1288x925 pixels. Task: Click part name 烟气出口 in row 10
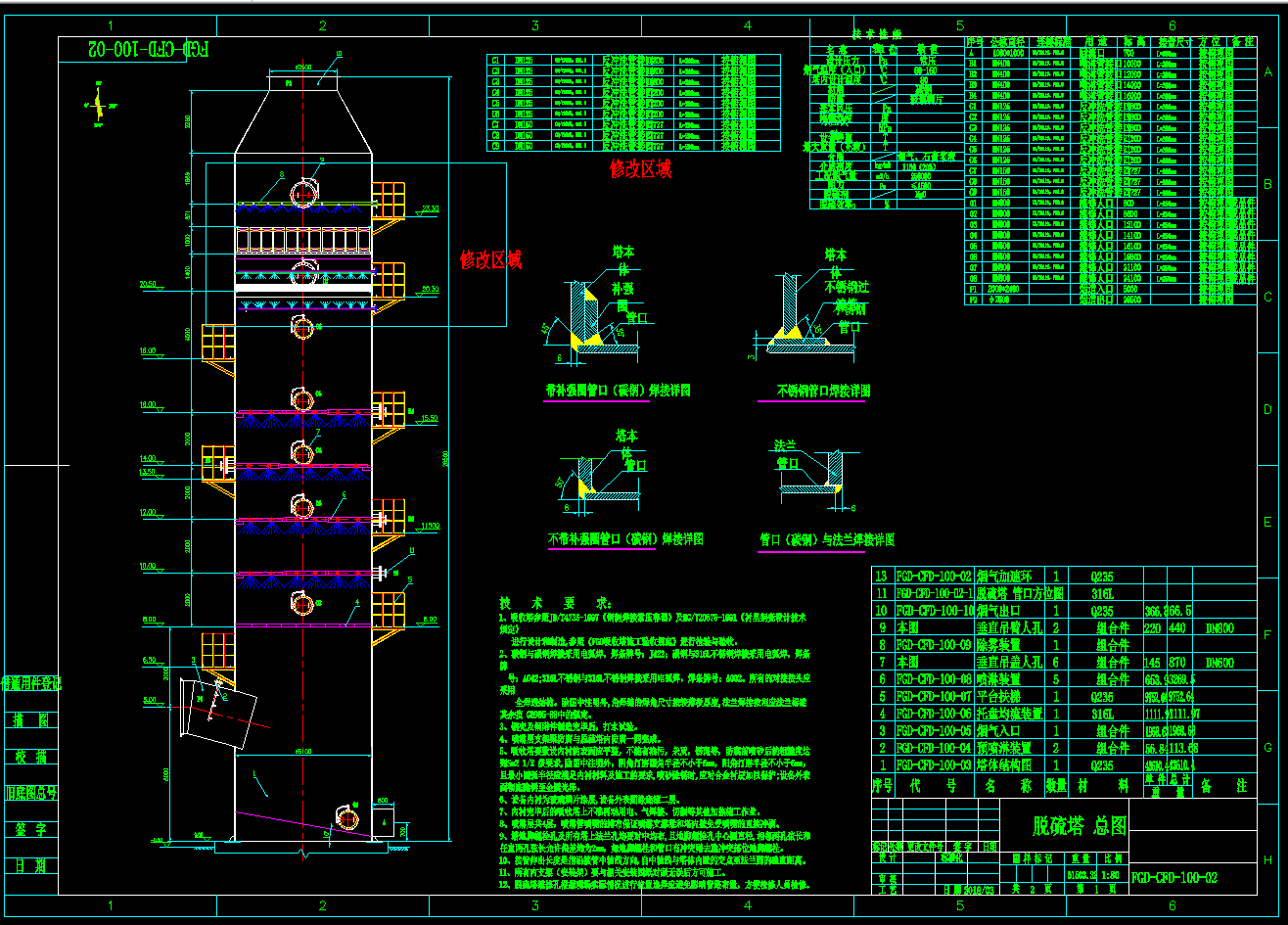(998, 610)
